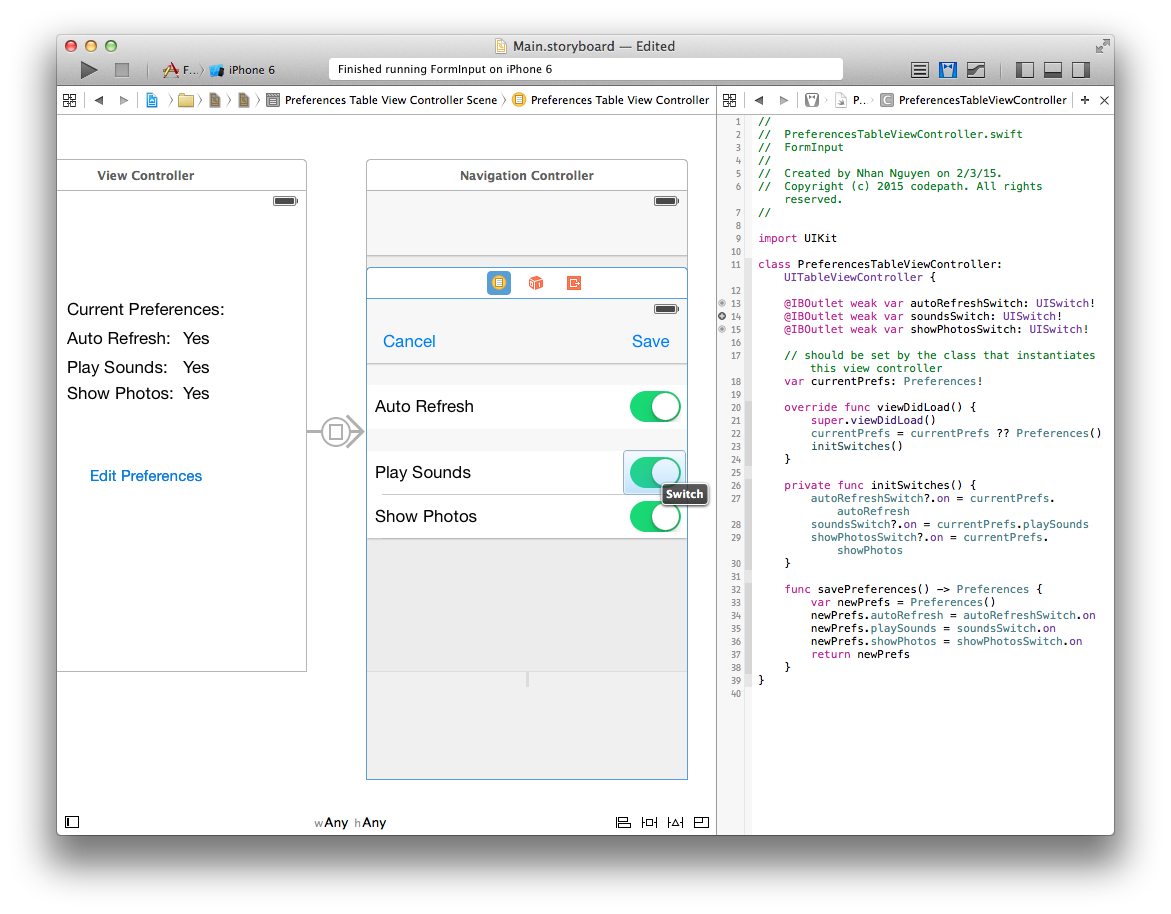
Task: Open the Pin constraints menu
Action: coord(649,823)
